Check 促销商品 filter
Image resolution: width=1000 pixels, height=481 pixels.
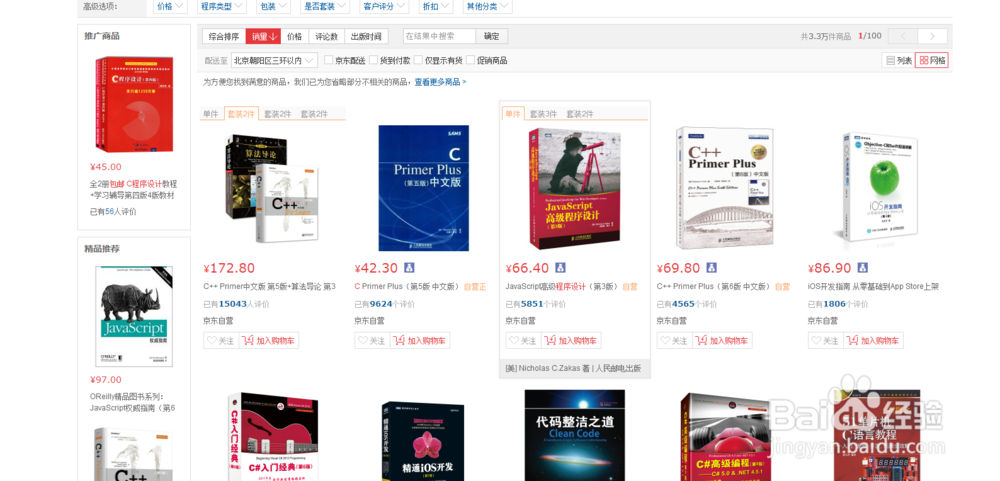(x=471, y=61)
